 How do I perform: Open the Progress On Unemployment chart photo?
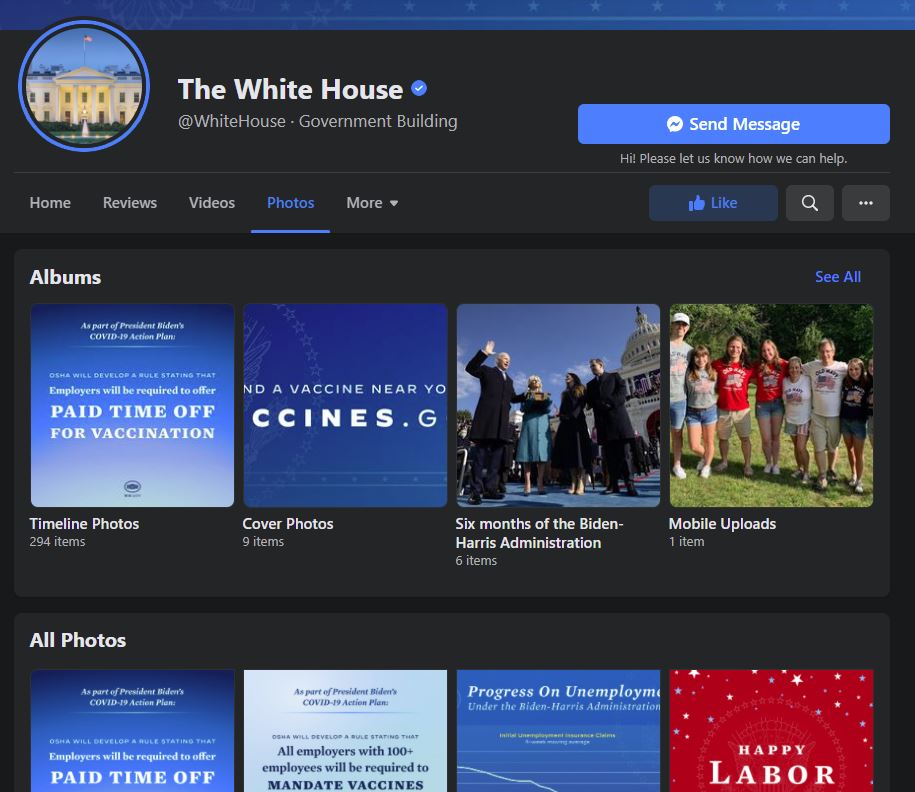point(558,730)
